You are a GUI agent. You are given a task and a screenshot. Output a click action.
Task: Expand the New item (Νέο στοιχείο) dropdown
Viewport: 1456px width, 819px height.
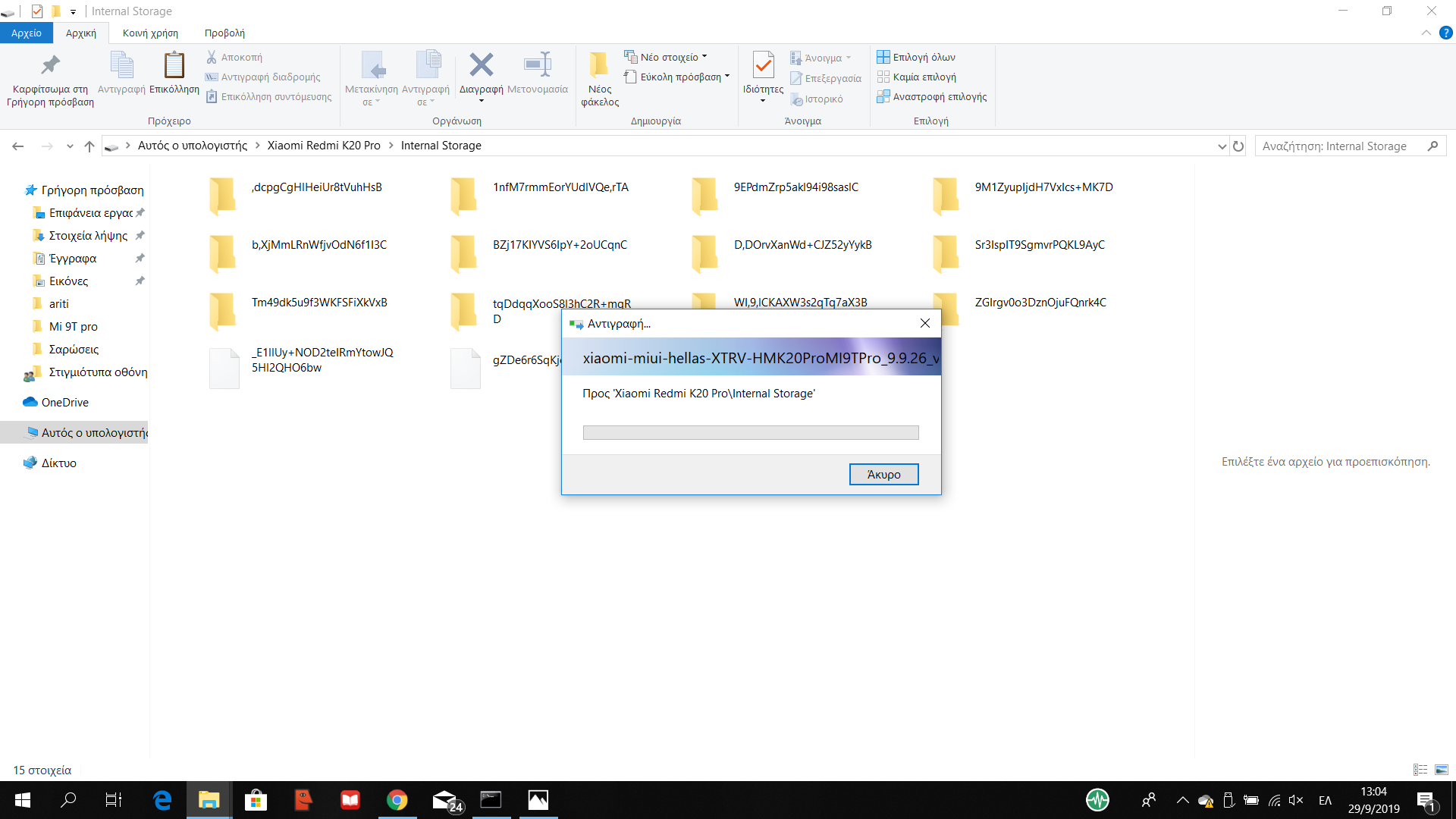coord(672,57)
